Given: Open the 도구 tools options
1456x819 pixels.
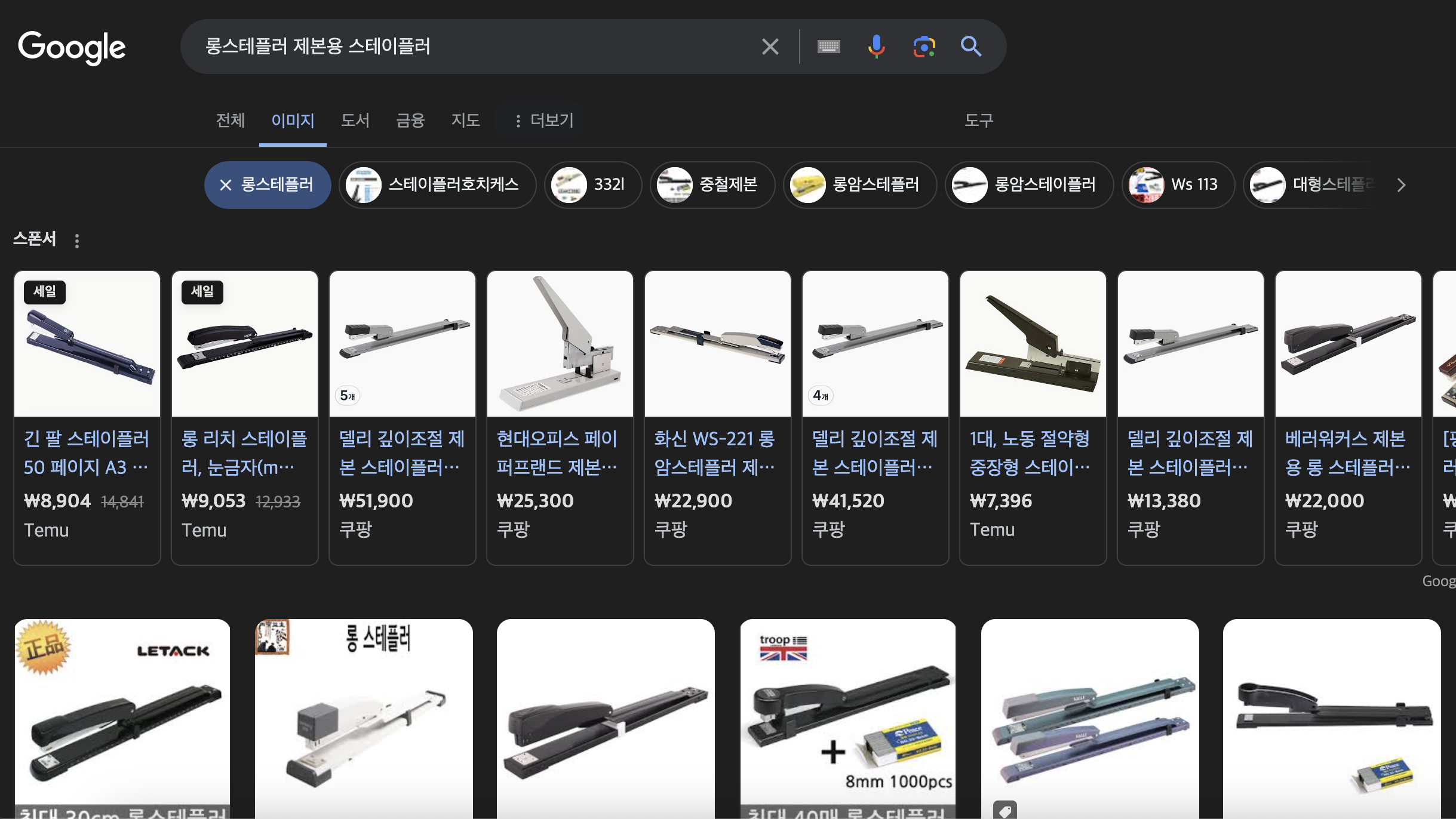Looking at the screenshot, I should 979,121.
